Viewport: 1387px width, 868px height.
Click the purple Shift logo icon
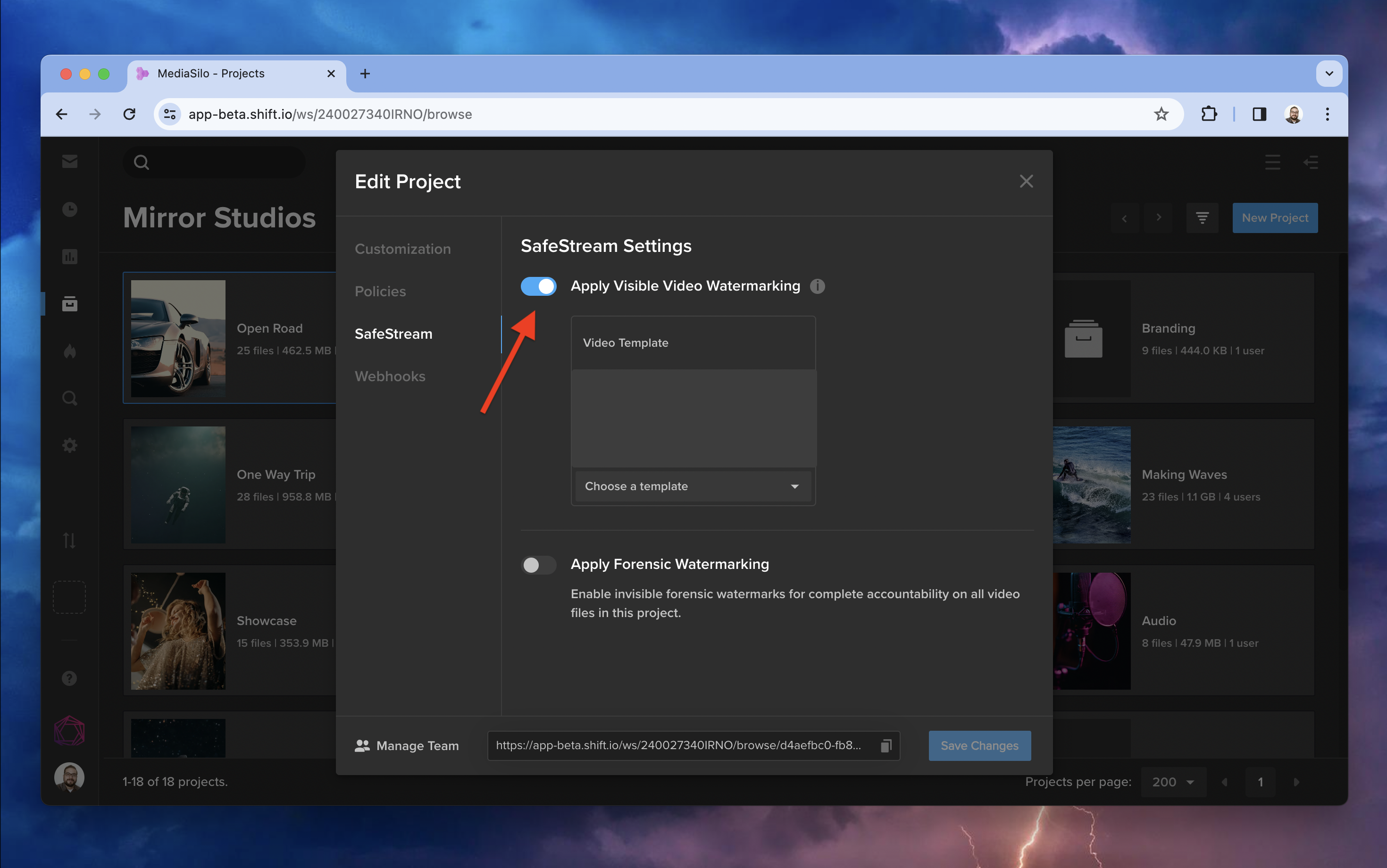pyautogui.click(x=69, y=731)
